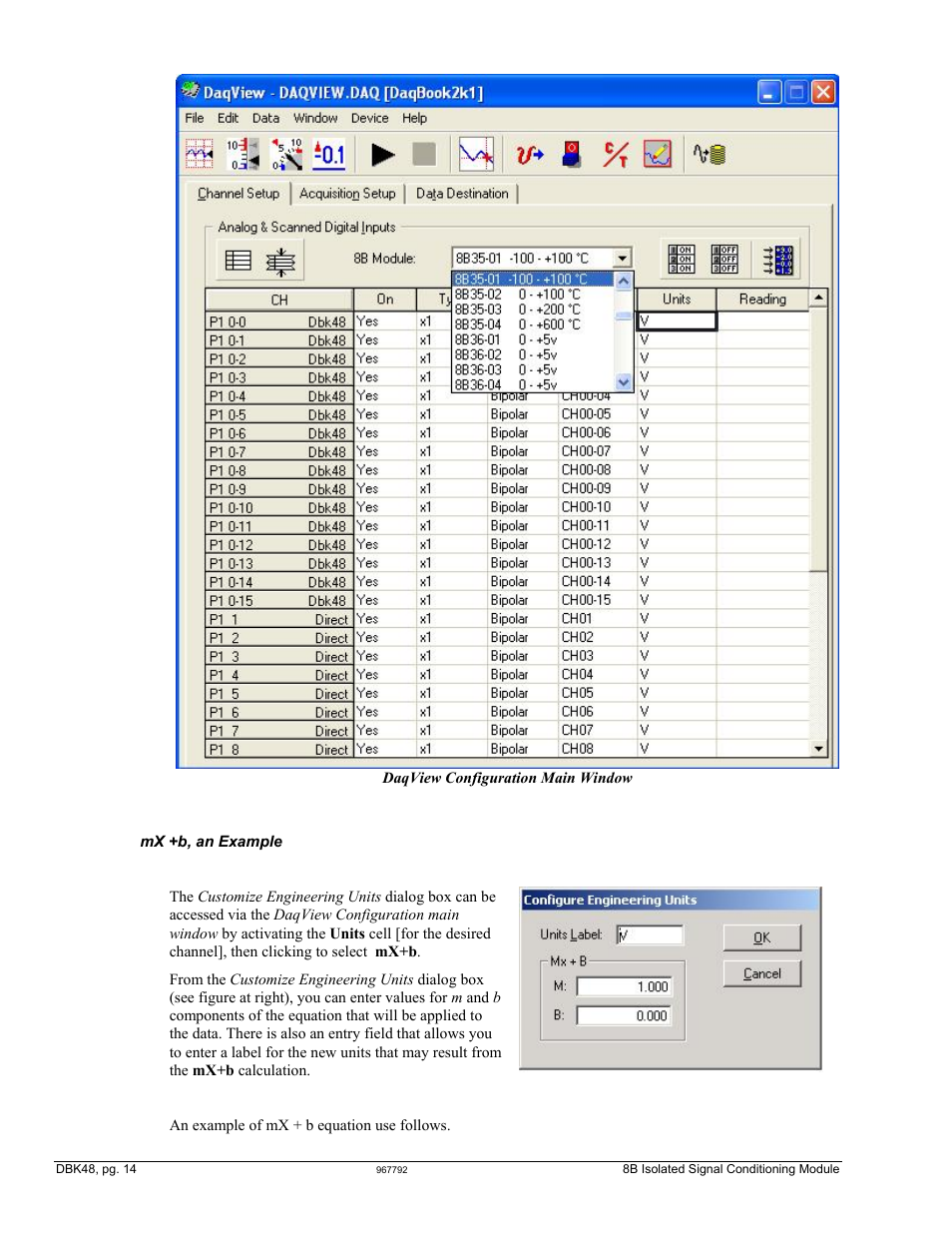Open the Charts display toolbar icon
The height and width of the screenshot is (1233, 952).
(x=200, y=155)
